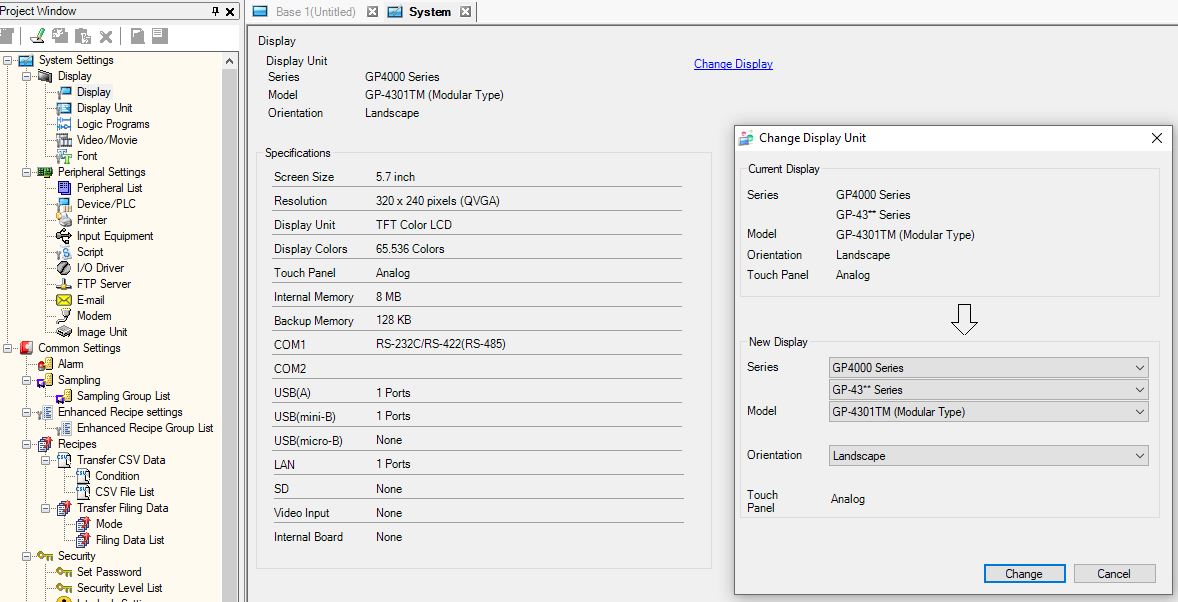
Task: Click the Change button in the dialog
Action: click(x=1024, y=573)
